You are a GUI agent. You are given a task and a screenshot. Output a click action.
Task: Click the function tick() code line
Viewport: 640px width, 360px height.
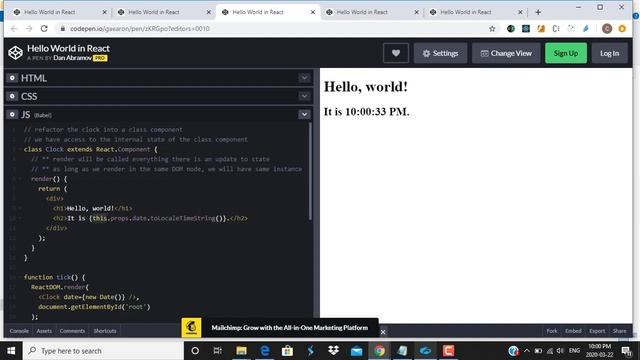pyautogui.click(x=55, y=277)
